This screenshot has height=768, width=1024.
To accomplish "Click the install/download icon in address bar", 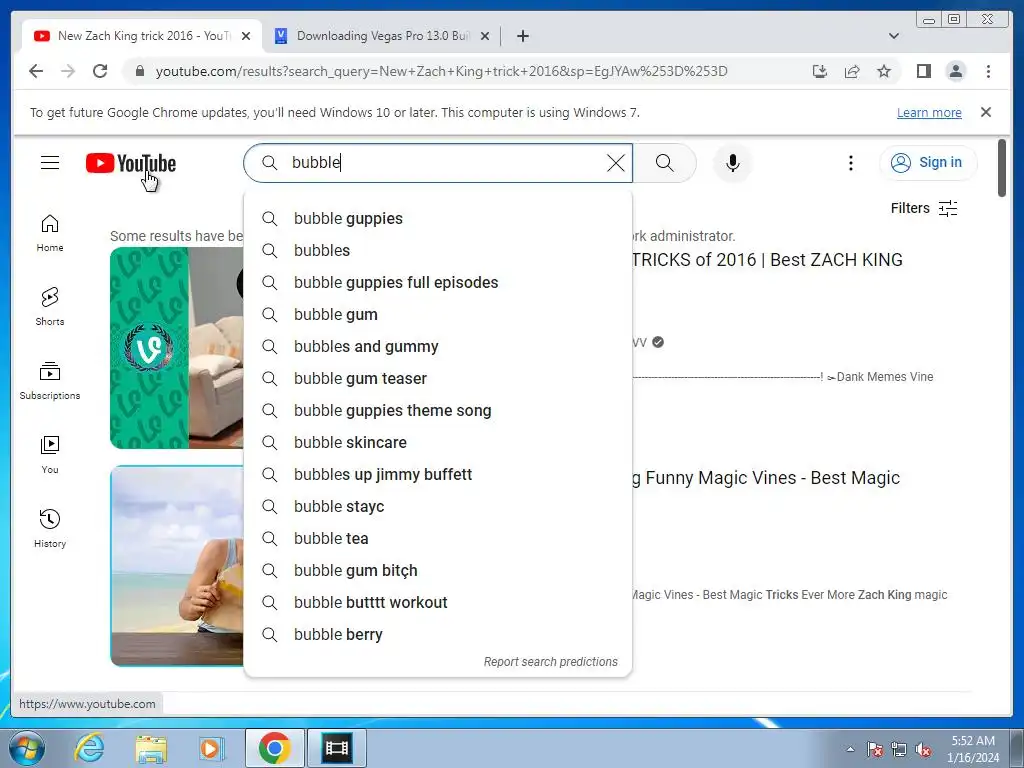I will (820, 71).
